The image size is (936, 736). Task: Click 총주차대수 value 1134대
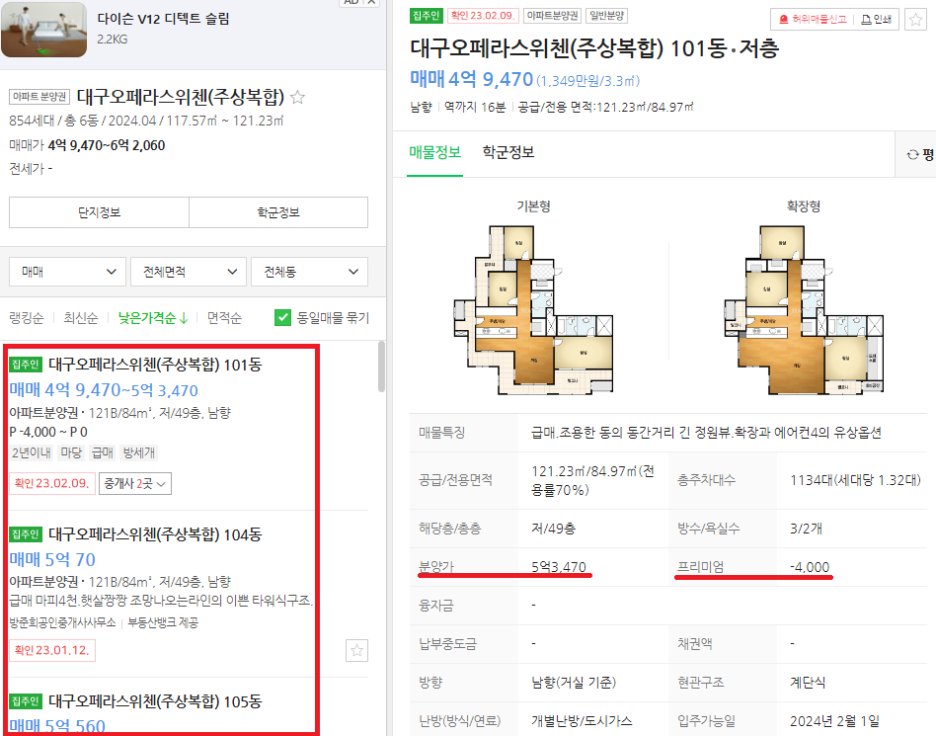855,480
